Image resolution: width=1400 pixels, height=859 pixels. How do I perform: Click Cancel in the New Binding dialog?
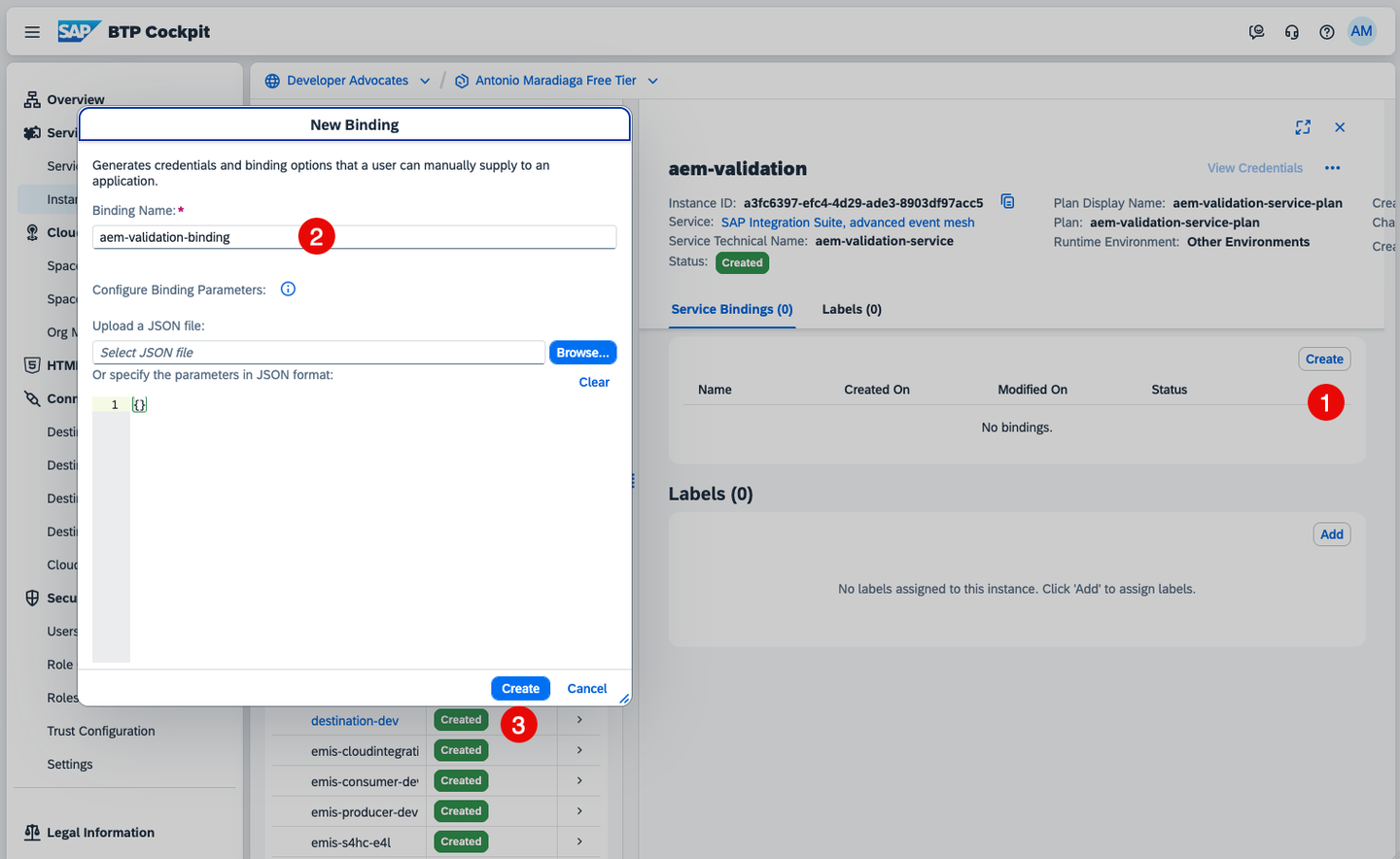point(587,688)
